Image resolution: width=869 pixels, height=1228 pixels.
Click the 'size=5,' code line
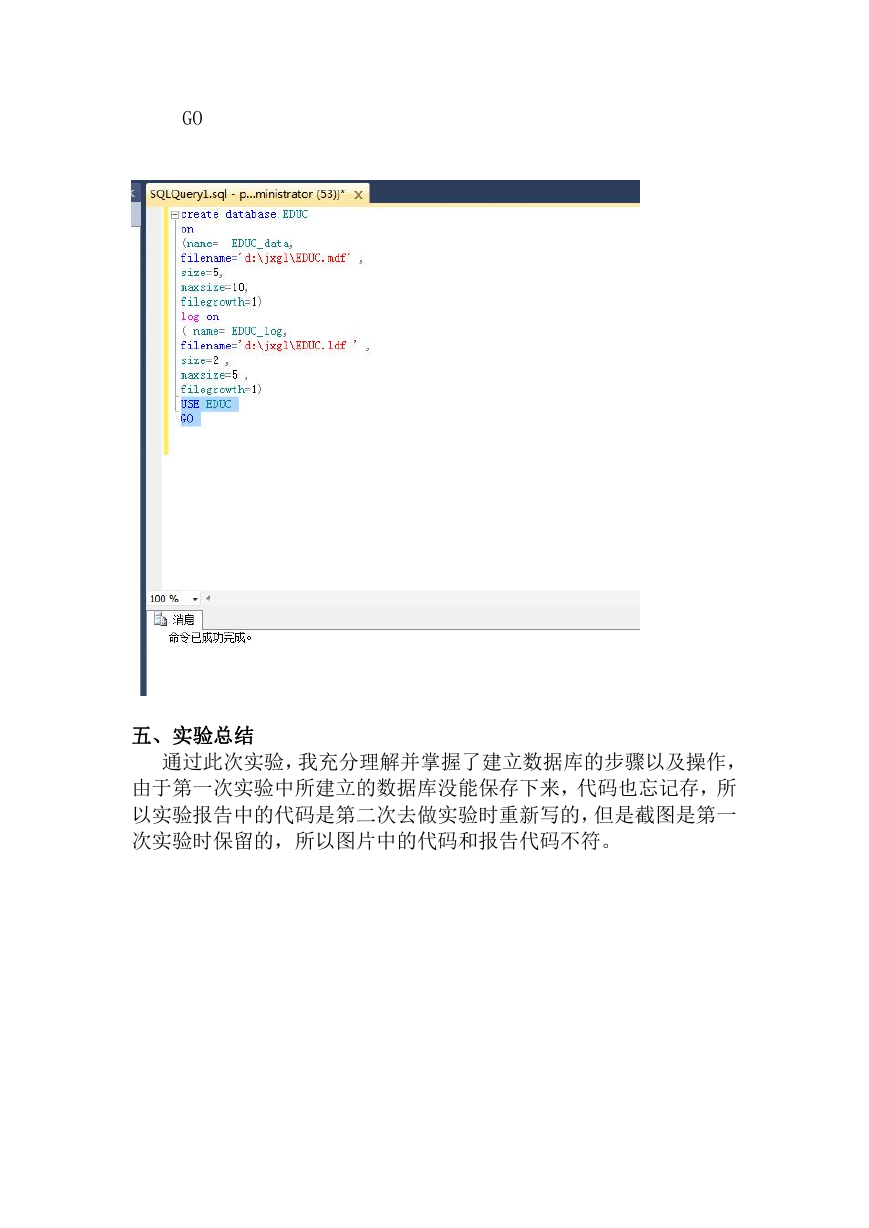[x=202, y=273]
